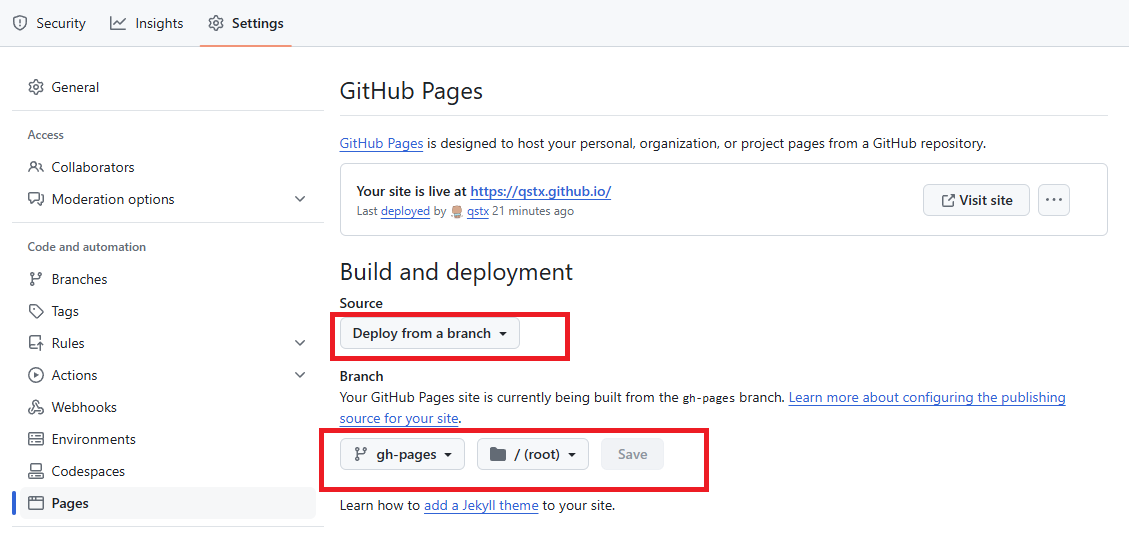
Task: Click the Codespaces icon in the sidebar
Action: pos(35,472)
